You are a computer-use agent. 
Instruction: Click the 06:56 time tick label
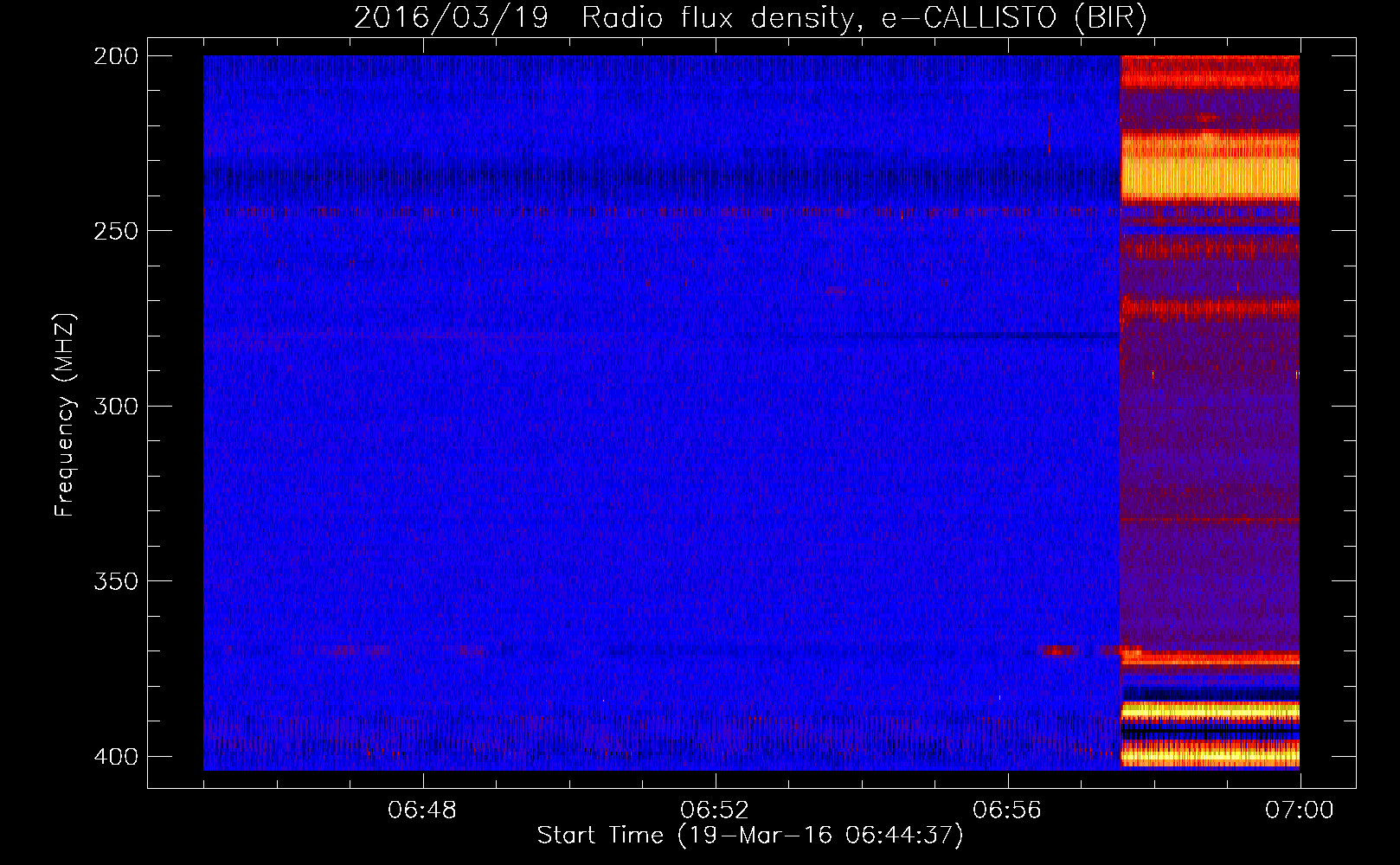pos(1007,811)
